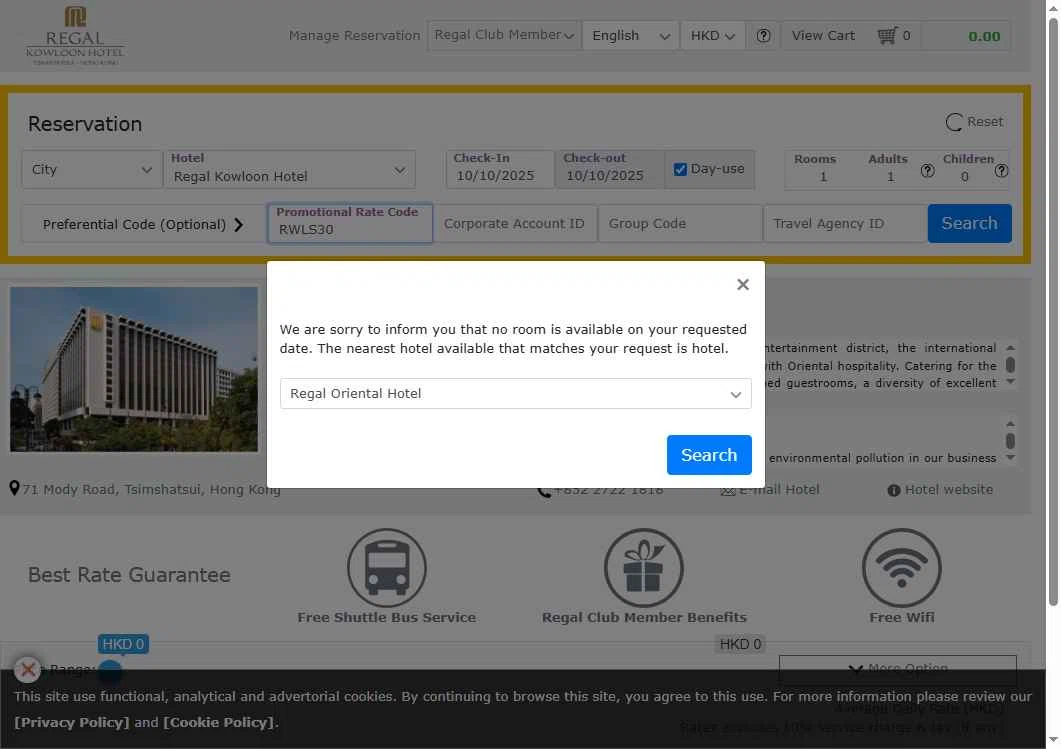Open the City dropdown
Image resolution: width=1061 pixels, height=749 pixels.
92,169
